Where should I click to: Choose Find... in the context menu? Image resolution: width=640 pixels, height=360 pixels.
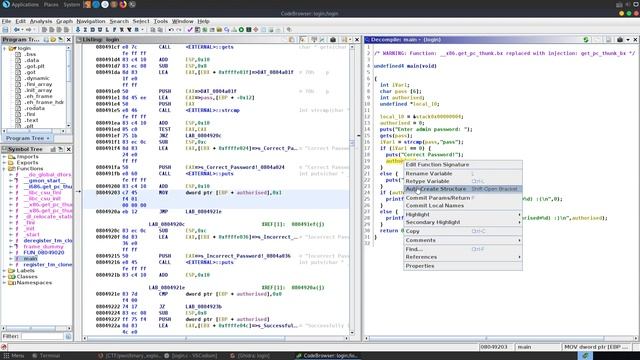pyautogui.click(x=463, y=249)
